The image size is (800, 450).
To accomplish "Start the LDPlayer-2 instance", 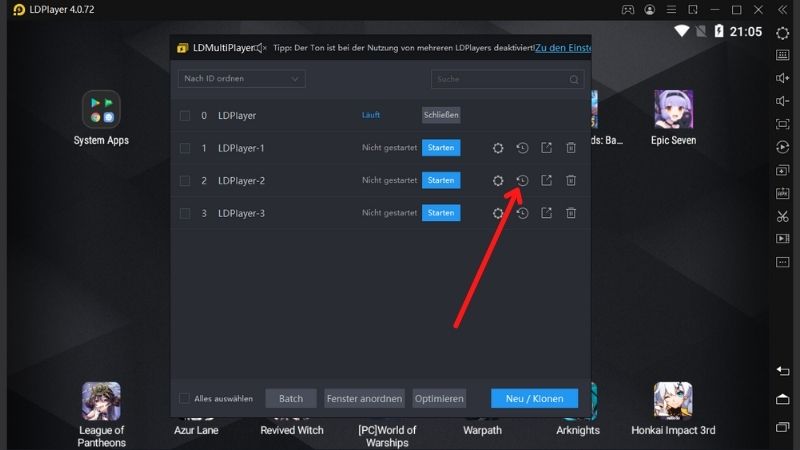I will pos(441,181).
